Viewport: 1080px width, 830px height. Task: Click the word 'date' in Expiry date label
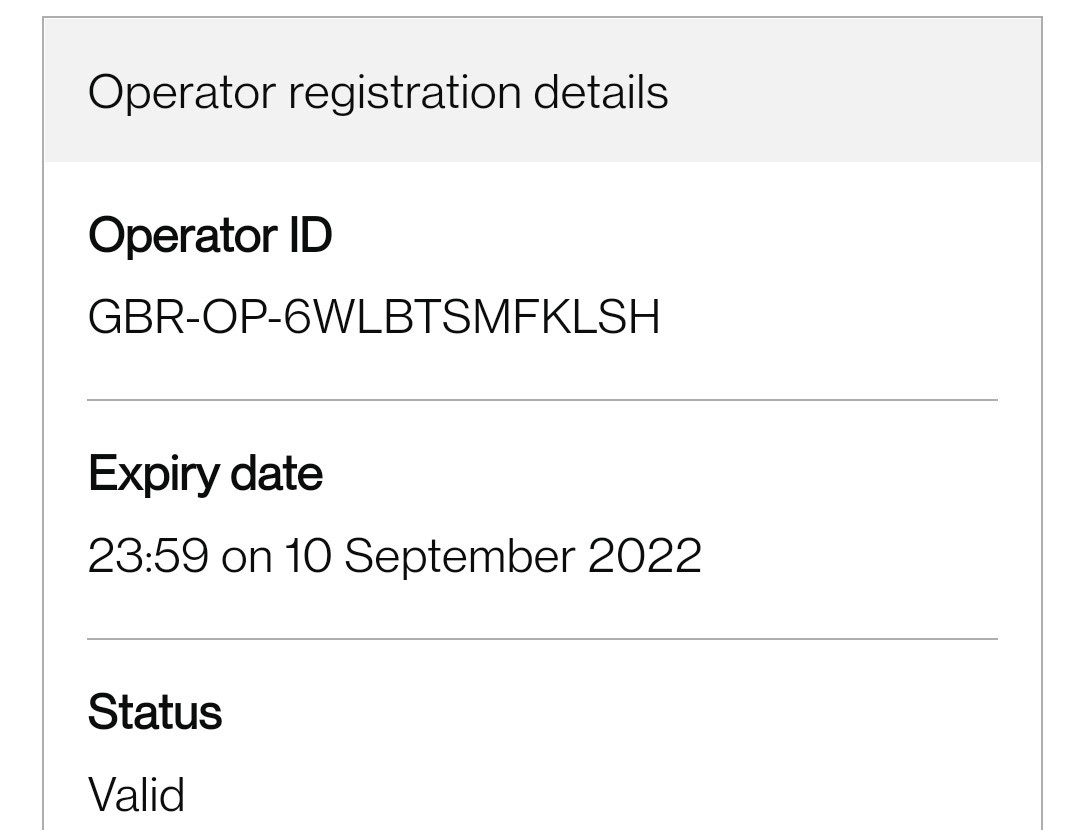click(276, 473)
